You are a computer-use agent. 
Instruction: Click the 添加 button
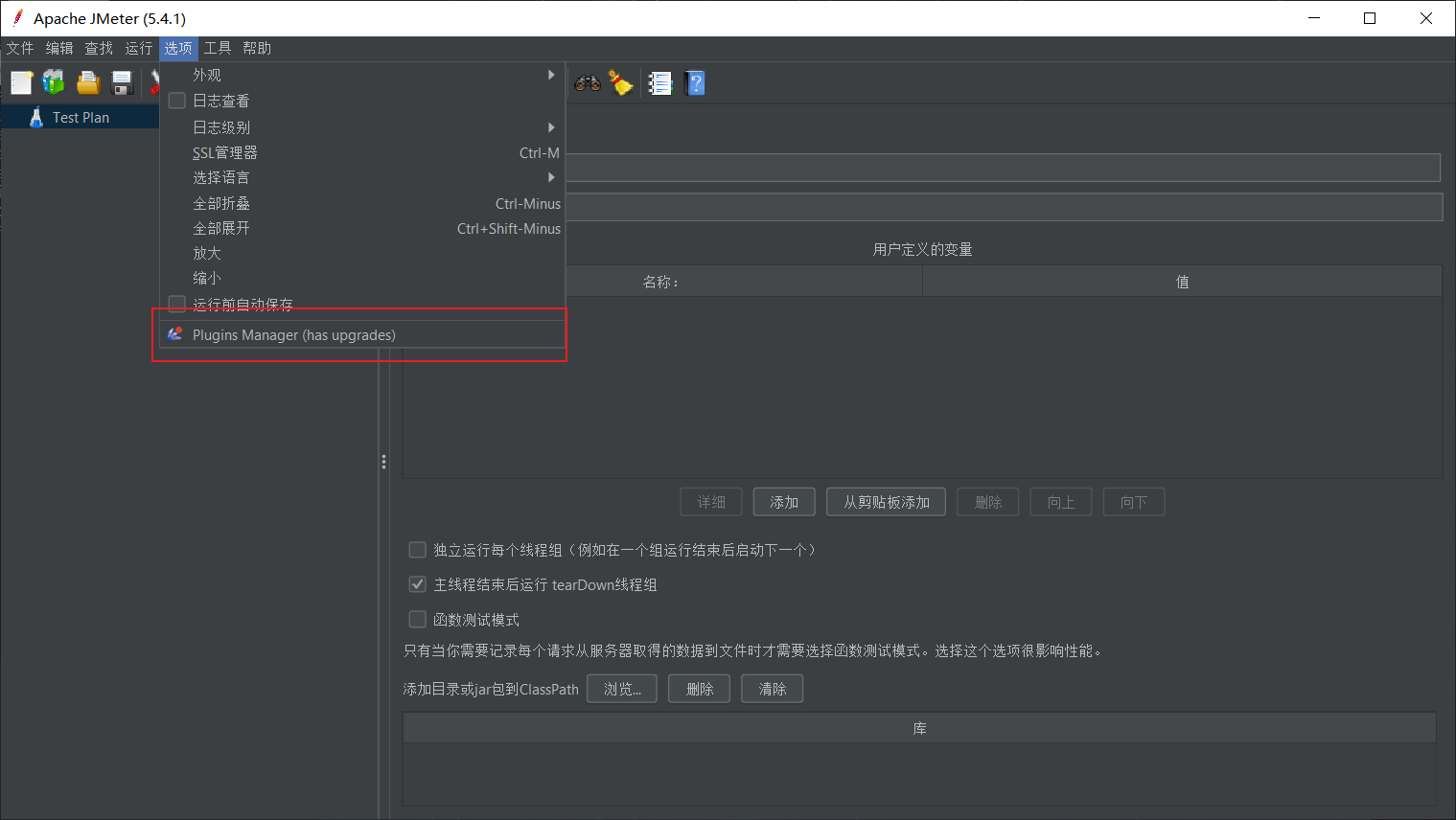click(784, 502)
